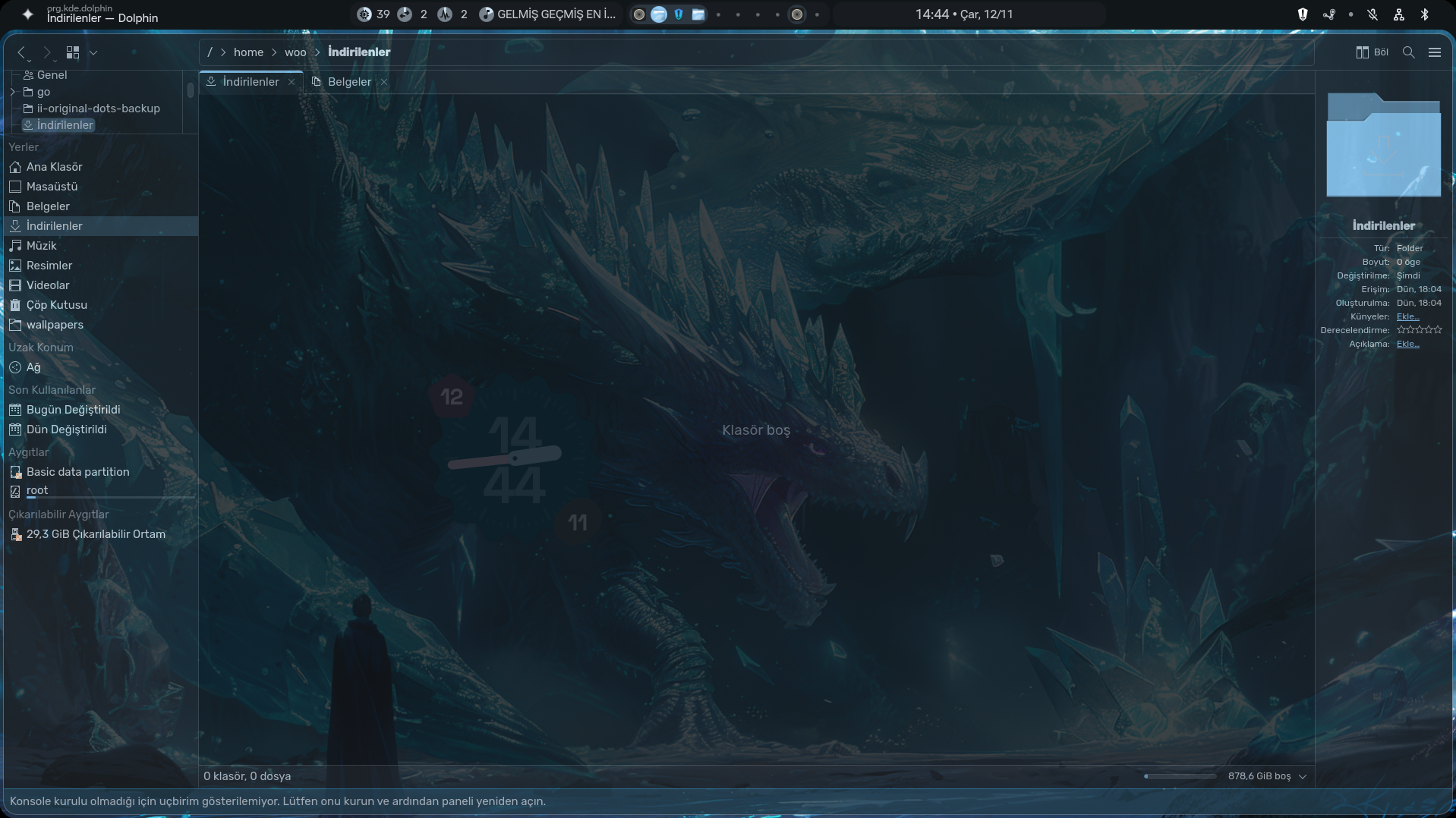Expand the breadcrumb chevron after '/'
This screenshot has width=1456, height=818.
coord(223,52)
